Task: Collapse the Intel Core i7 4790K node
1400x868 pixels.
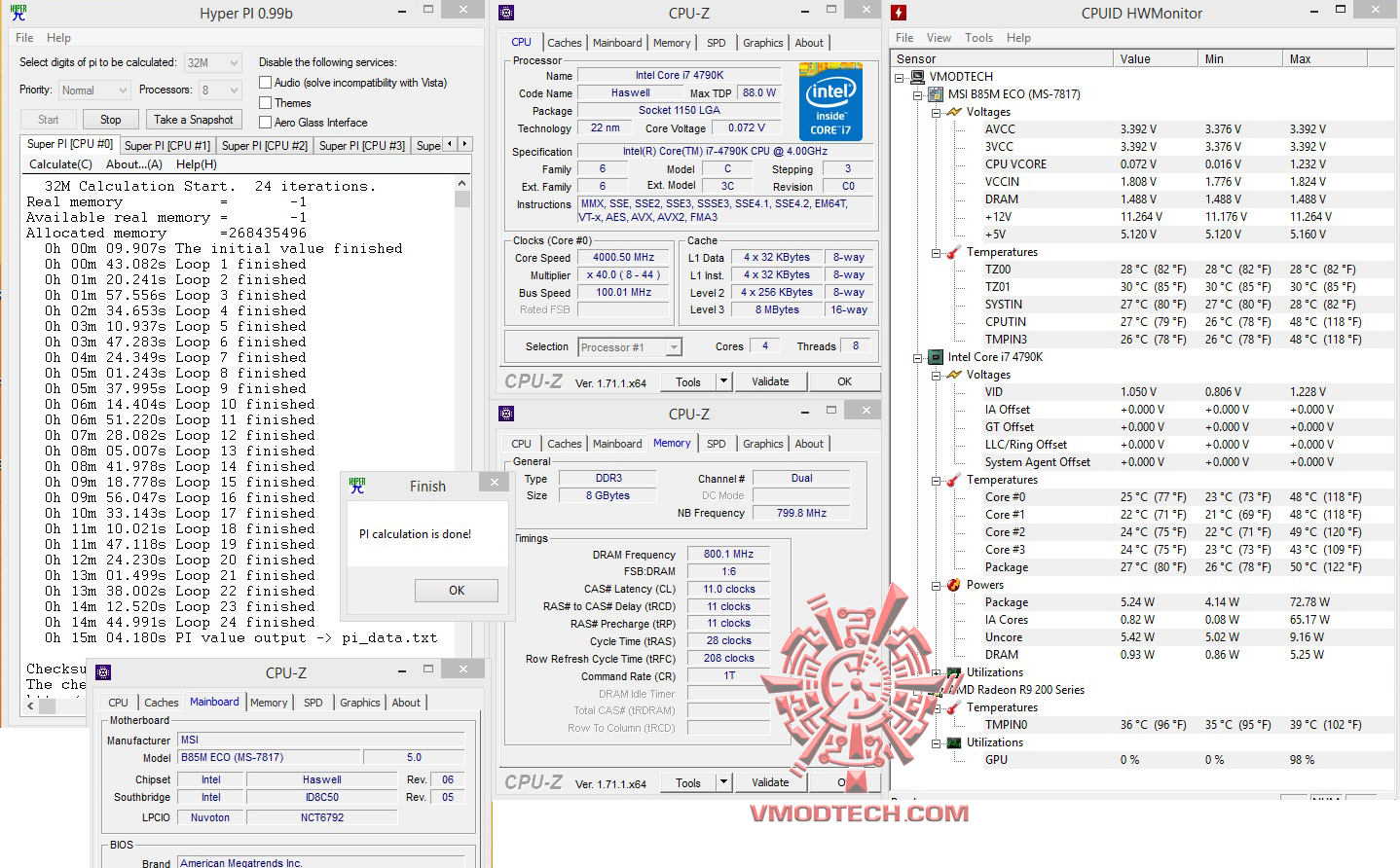Action: pos(917,358)
